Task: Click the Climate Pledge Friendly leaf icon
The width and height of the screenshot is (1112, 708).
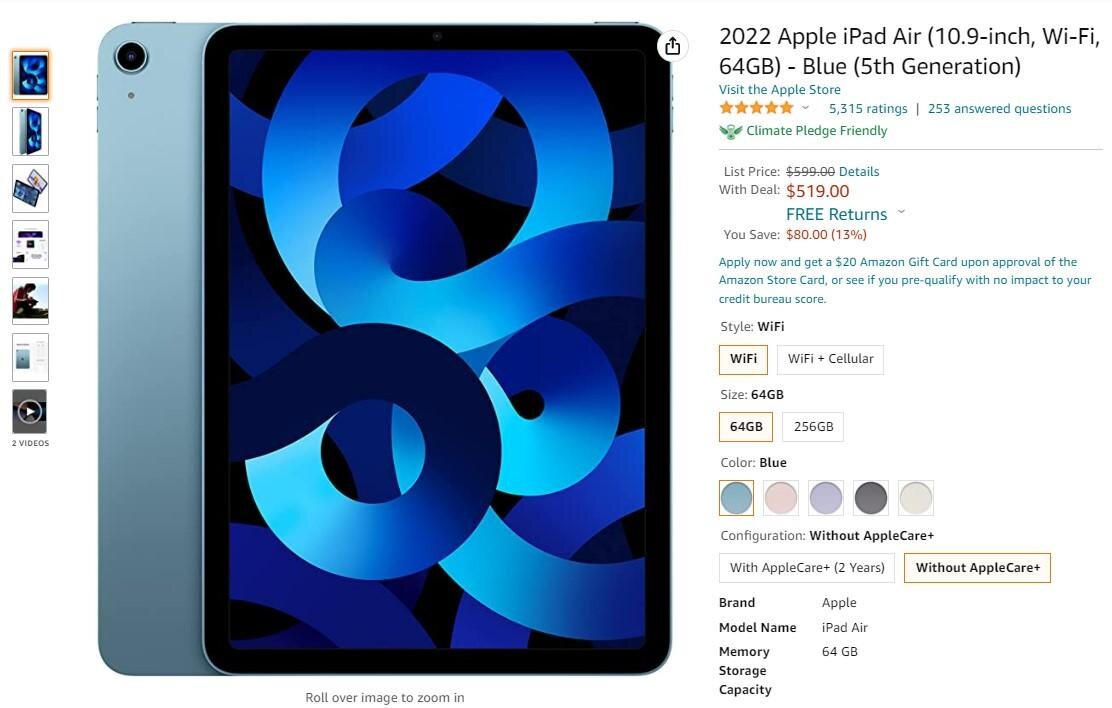Action: (x=730, y=131)
